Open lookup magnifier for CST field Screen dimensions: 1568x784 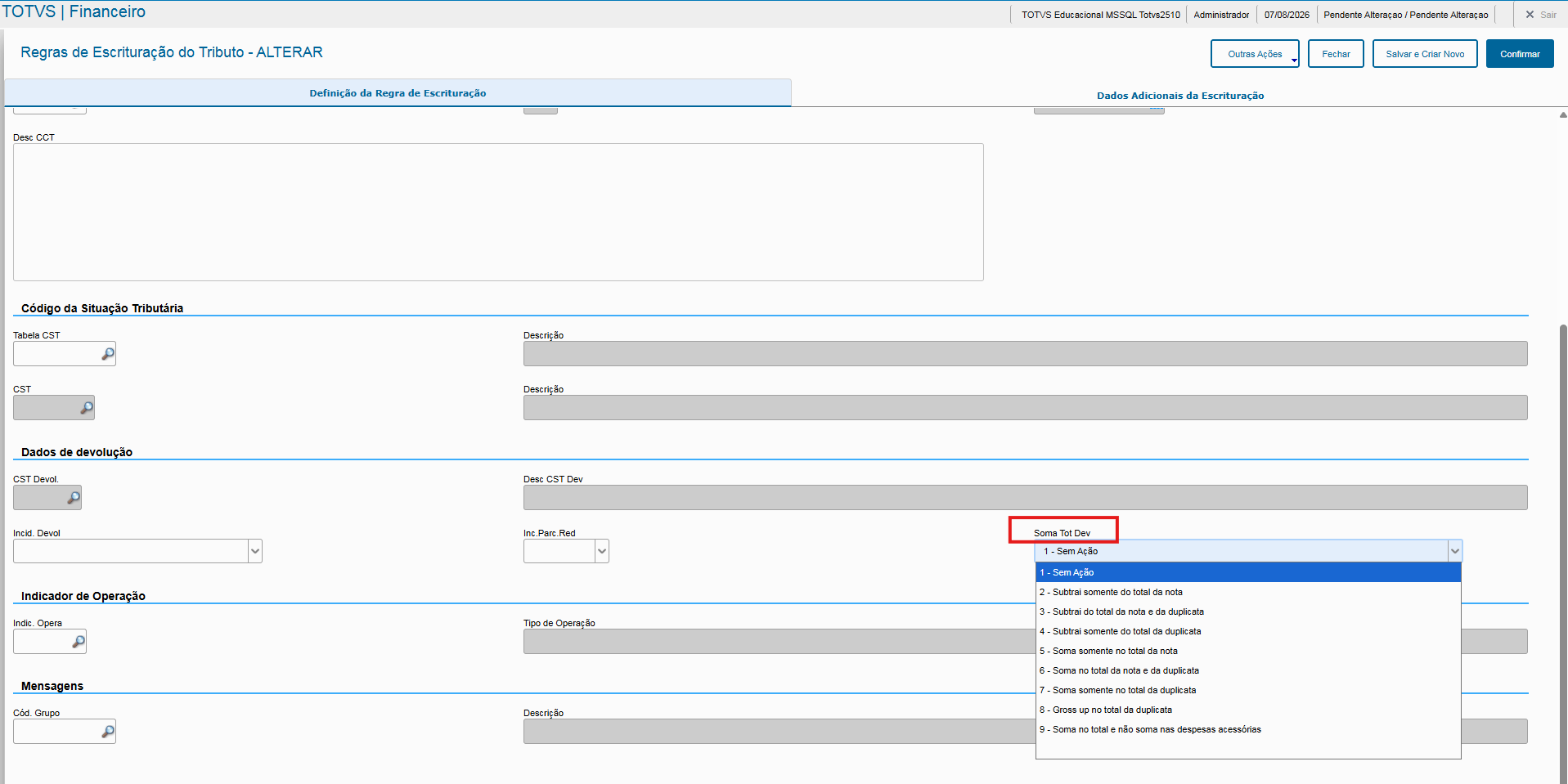(x=87, y=408)
